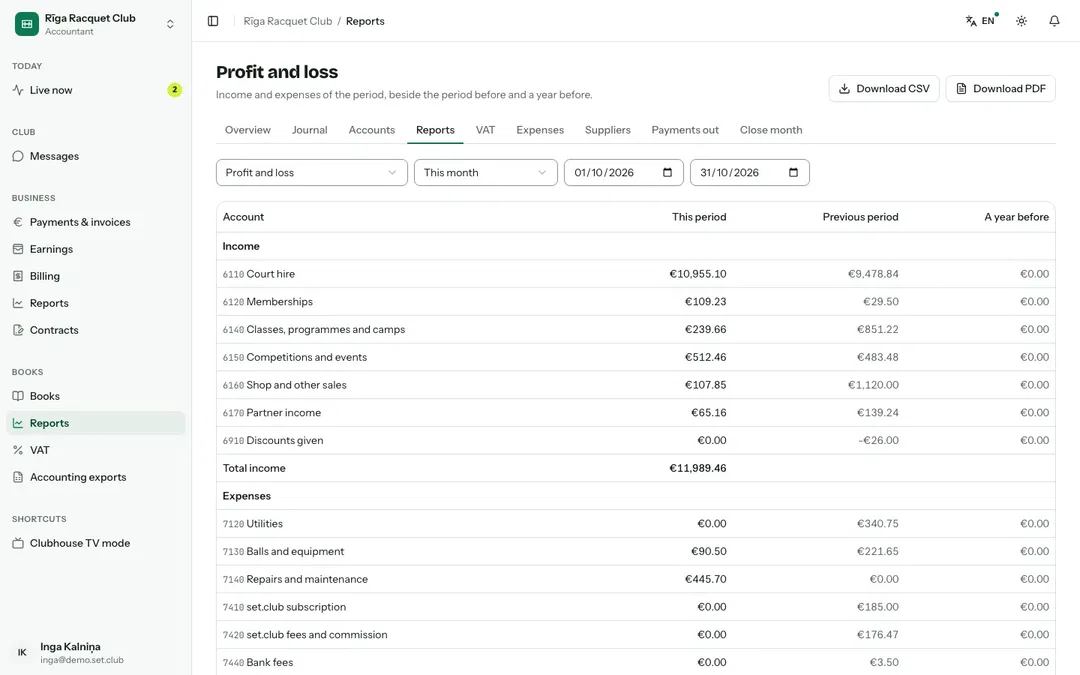Click the 7130 Balls and equipment row

(636, 552)
